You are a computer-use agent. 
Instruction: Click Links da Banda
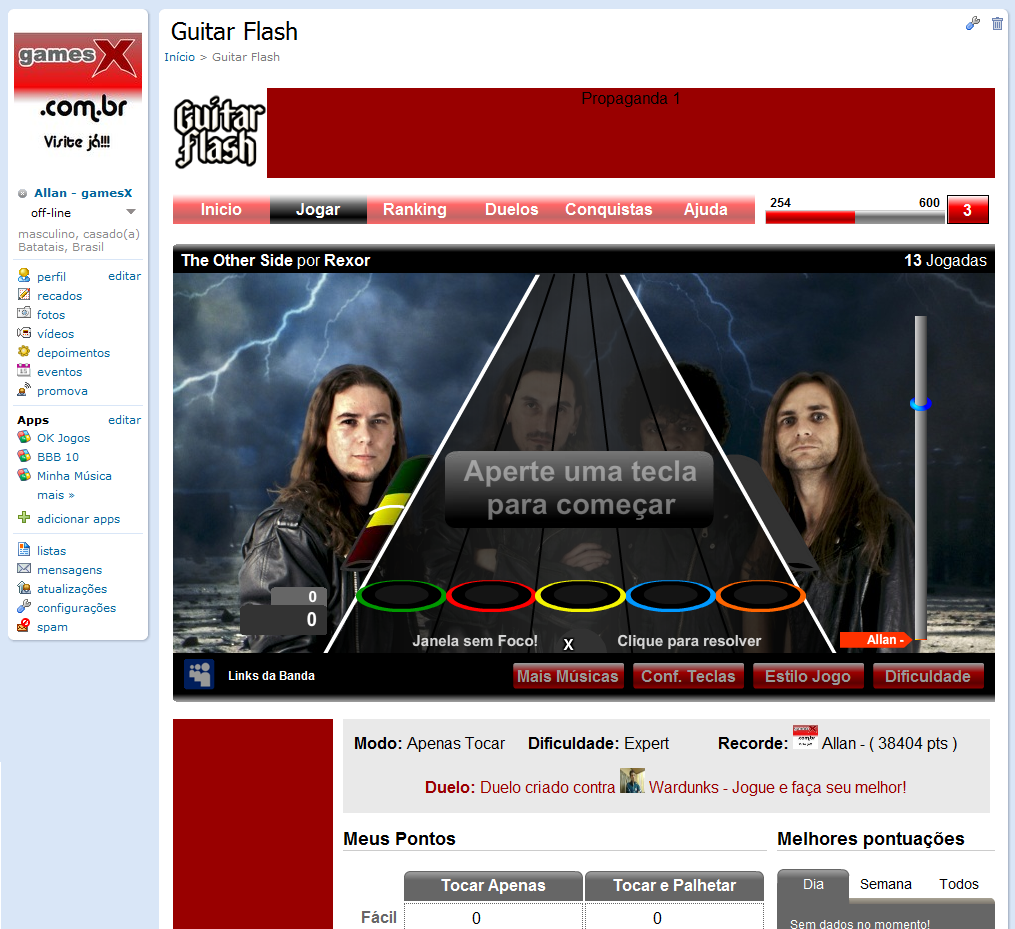point(271,675)
